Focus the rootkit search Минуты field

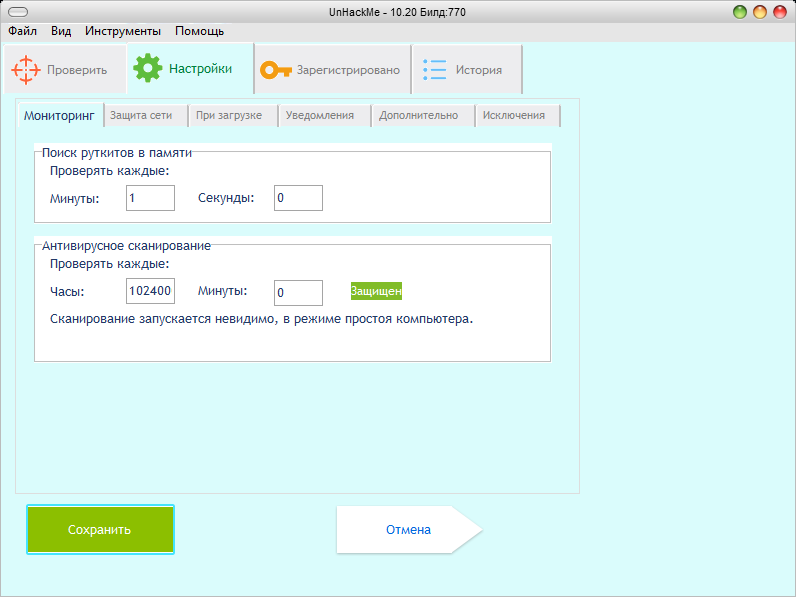150,198
